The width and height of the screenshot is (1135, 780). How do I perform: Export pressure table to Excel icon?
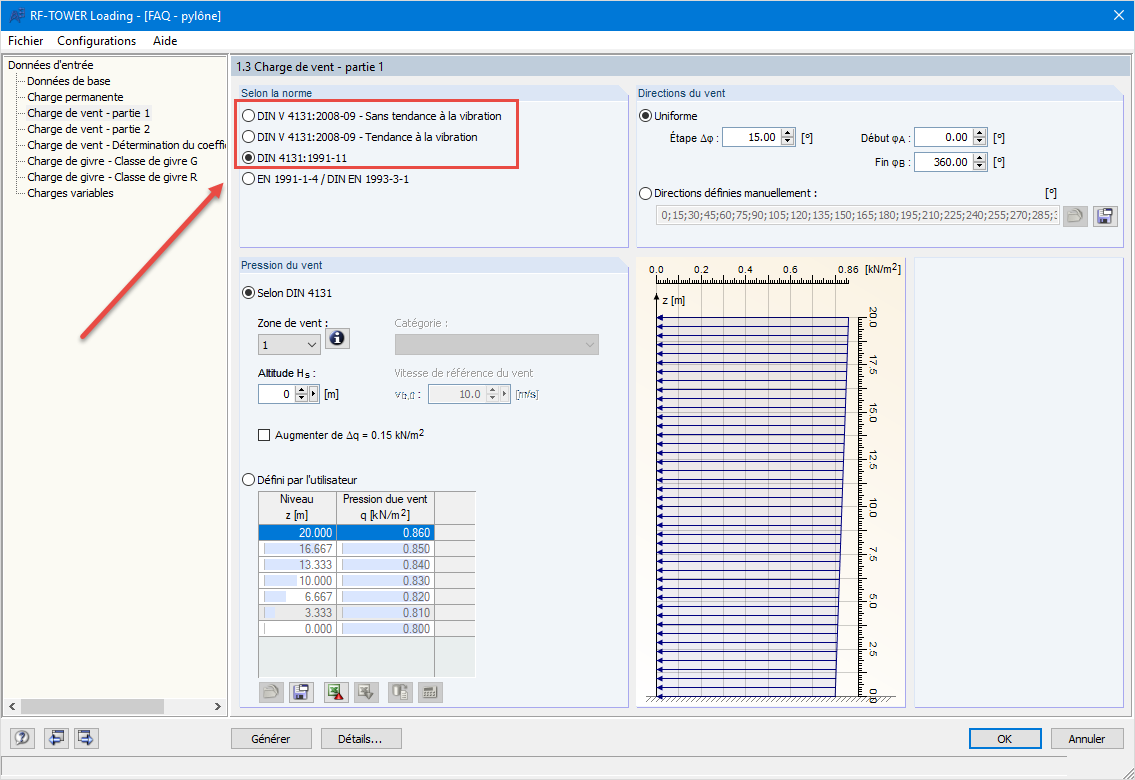pos(335,692)
